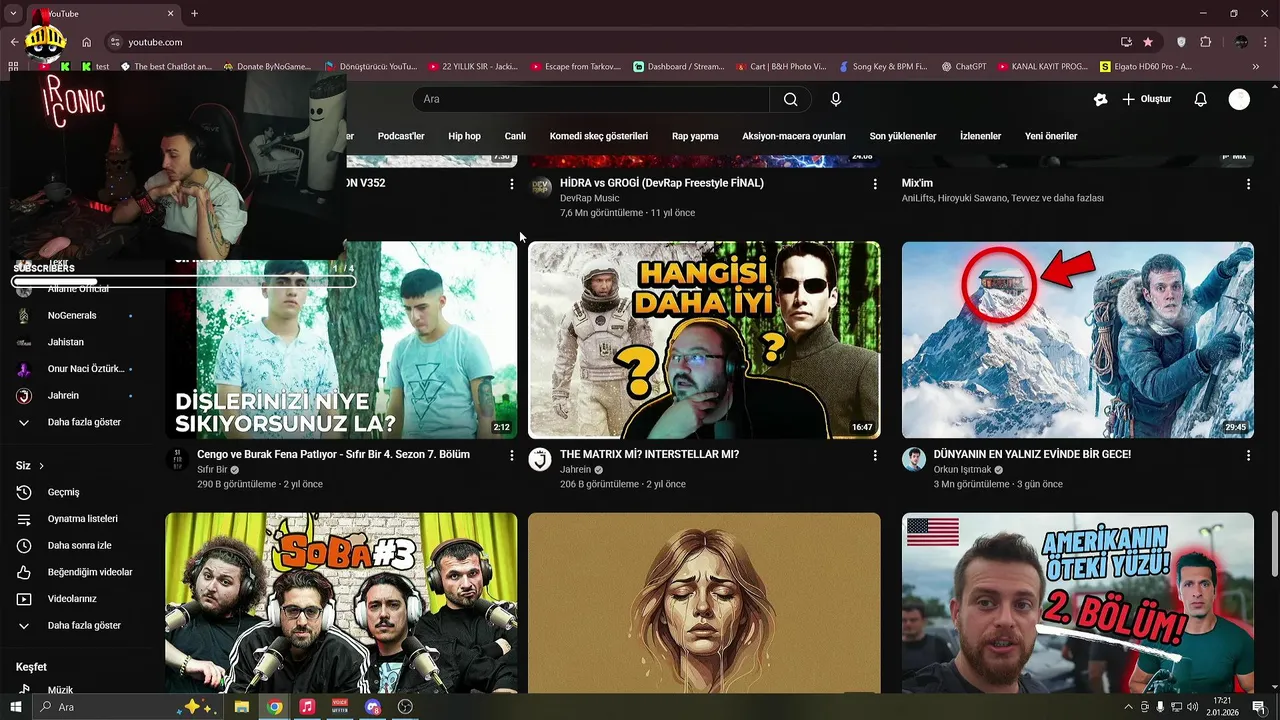
Task: Click the youtube.com address bar
Action: point(610,42)
